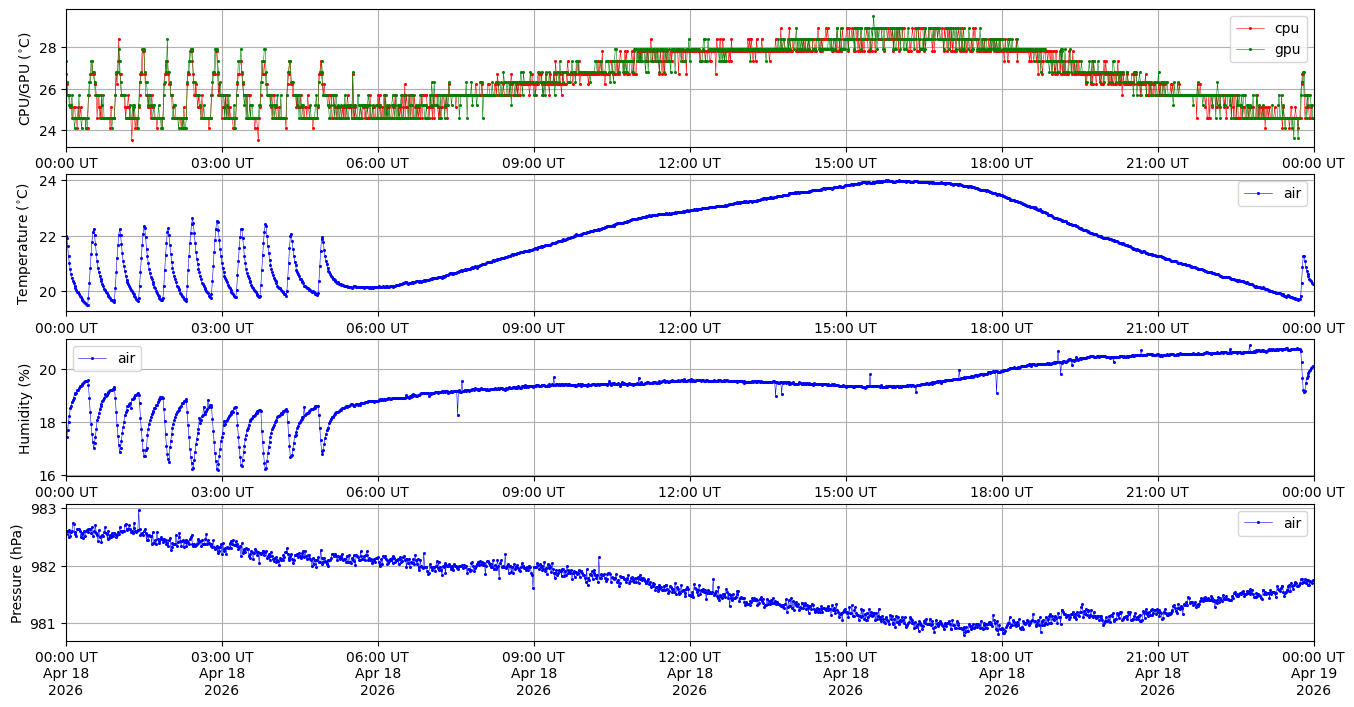1354x707 pixels.
Task: Click the 983 tick on the Pressure axis
Action: coord(45,509)
